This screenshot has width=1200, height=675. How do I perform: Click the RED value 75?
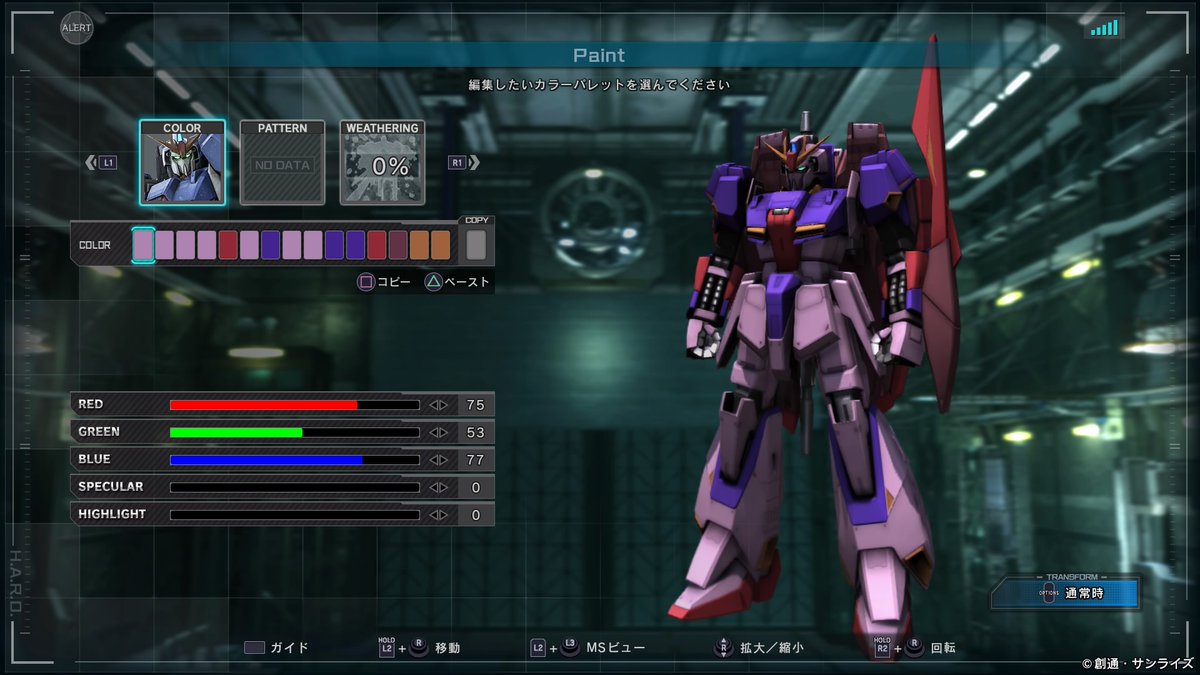(x=476, y=405)
